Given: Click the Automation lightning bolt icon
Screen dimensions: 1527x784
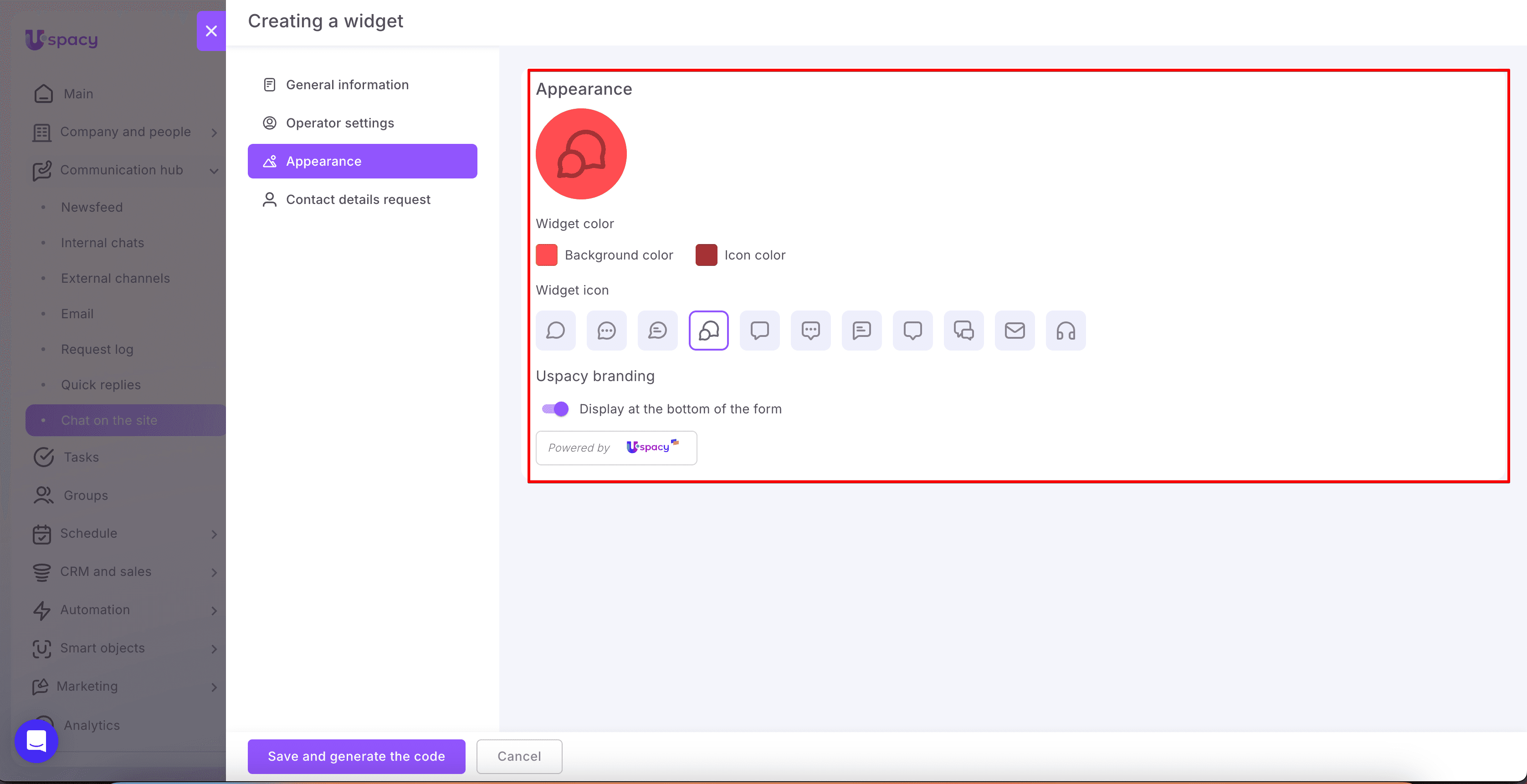Looking at the screenshot, I should pyautogui.click(x=41, y=611).
